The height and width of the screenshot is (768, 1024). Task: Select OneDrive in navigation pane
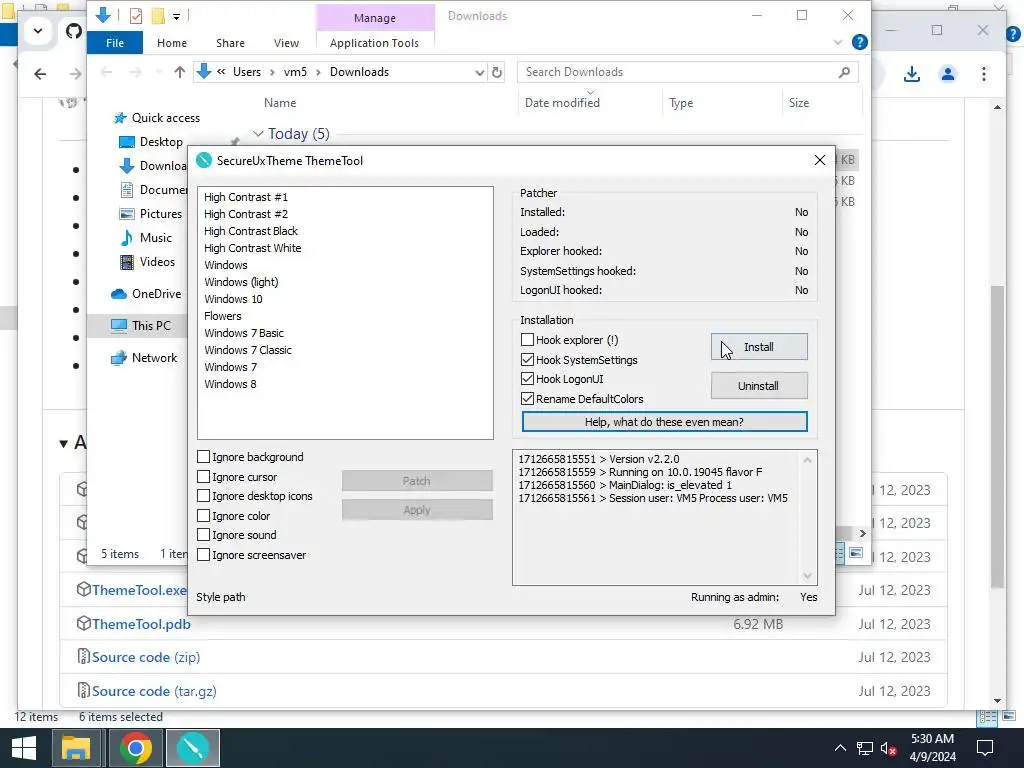(x=146, y=294)
